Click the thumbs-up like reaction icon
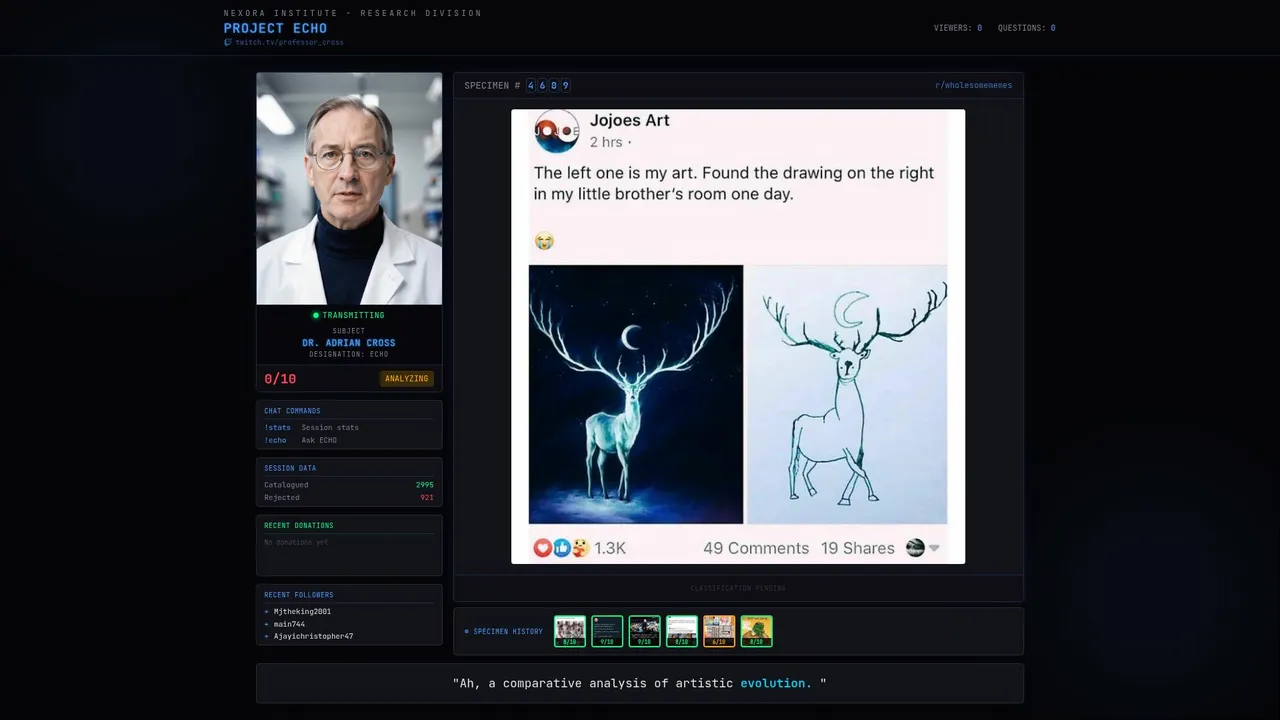This screenshot has width=1280, height=720. click(561, 548)
